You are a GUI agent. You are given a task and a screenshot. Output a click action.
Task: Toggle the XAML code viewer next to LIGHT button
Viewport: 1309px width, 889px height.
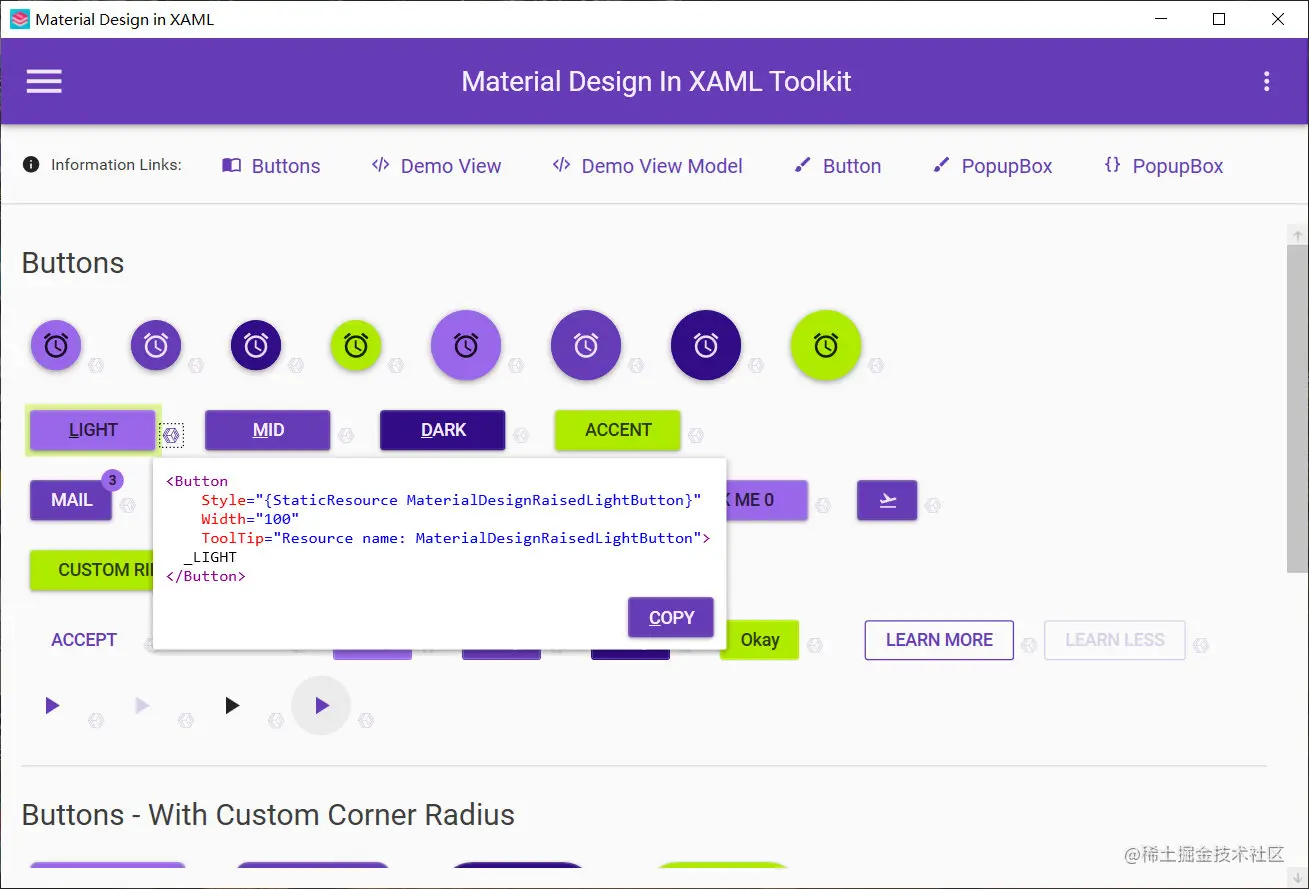[x=171, y=435]
